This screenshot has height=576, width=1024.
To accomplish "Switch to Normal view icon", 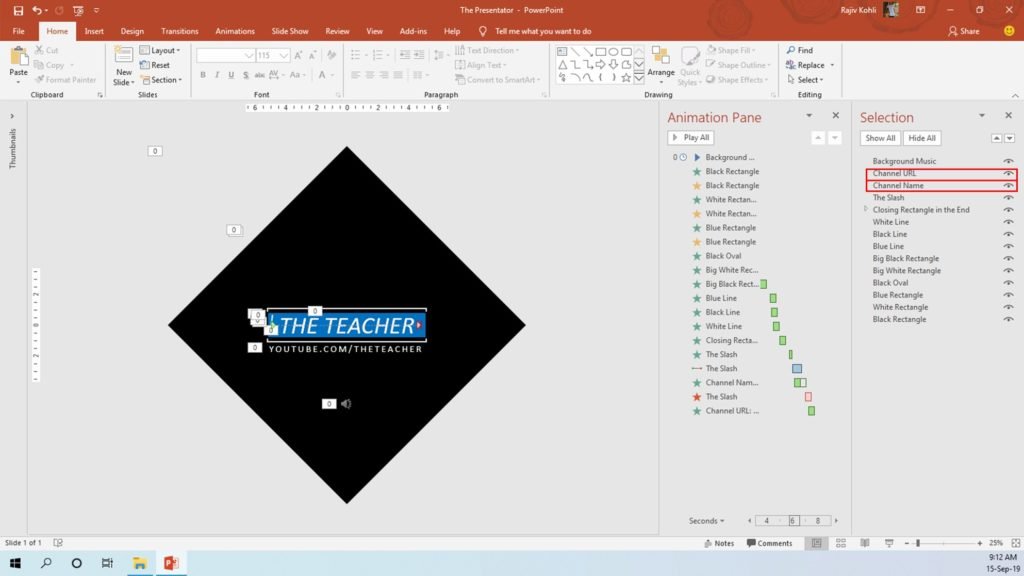I will [x=816, y=543].
